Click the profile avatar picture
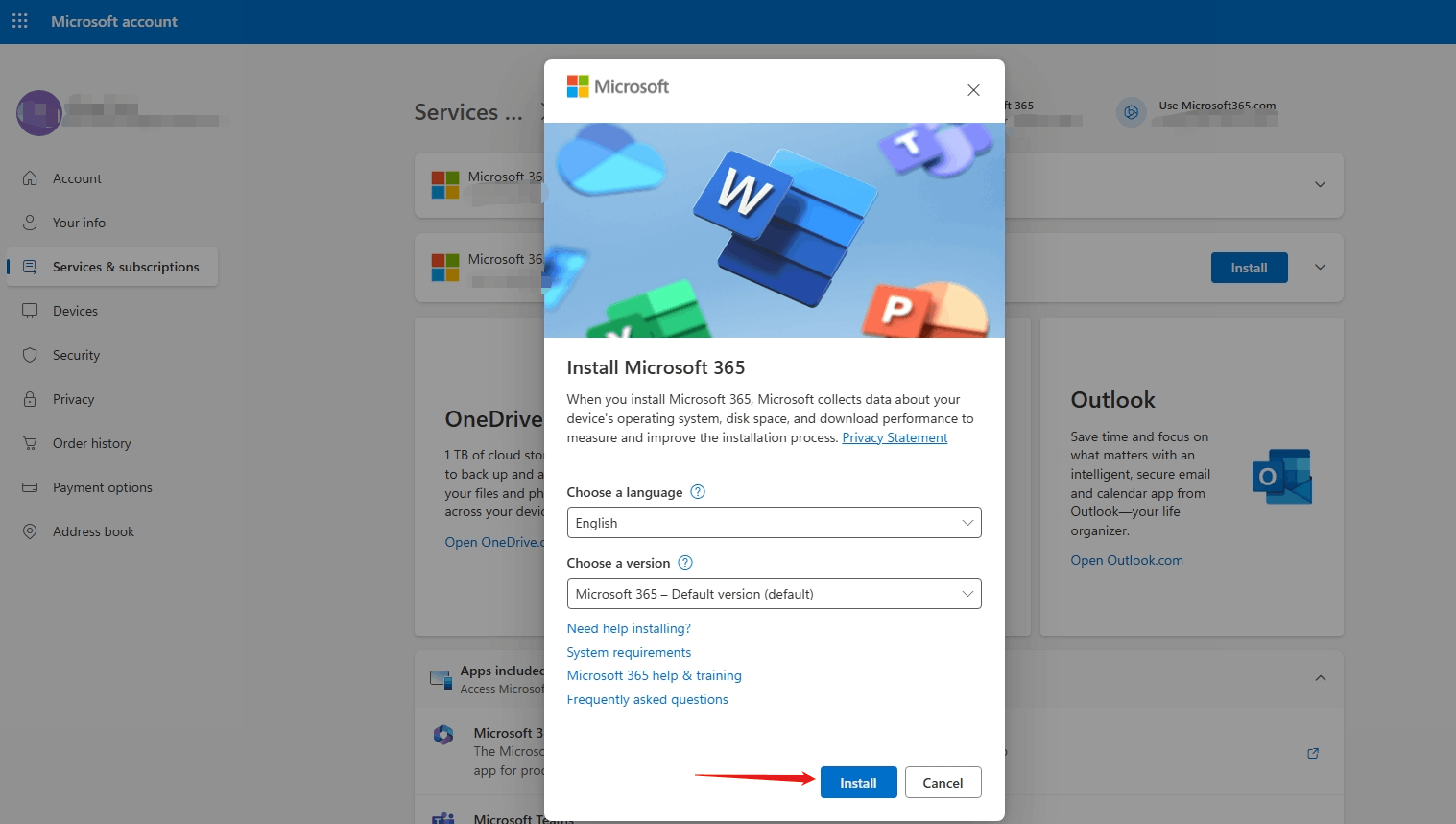This screenshot has width=1456, height=824. (x=38, y=112)
